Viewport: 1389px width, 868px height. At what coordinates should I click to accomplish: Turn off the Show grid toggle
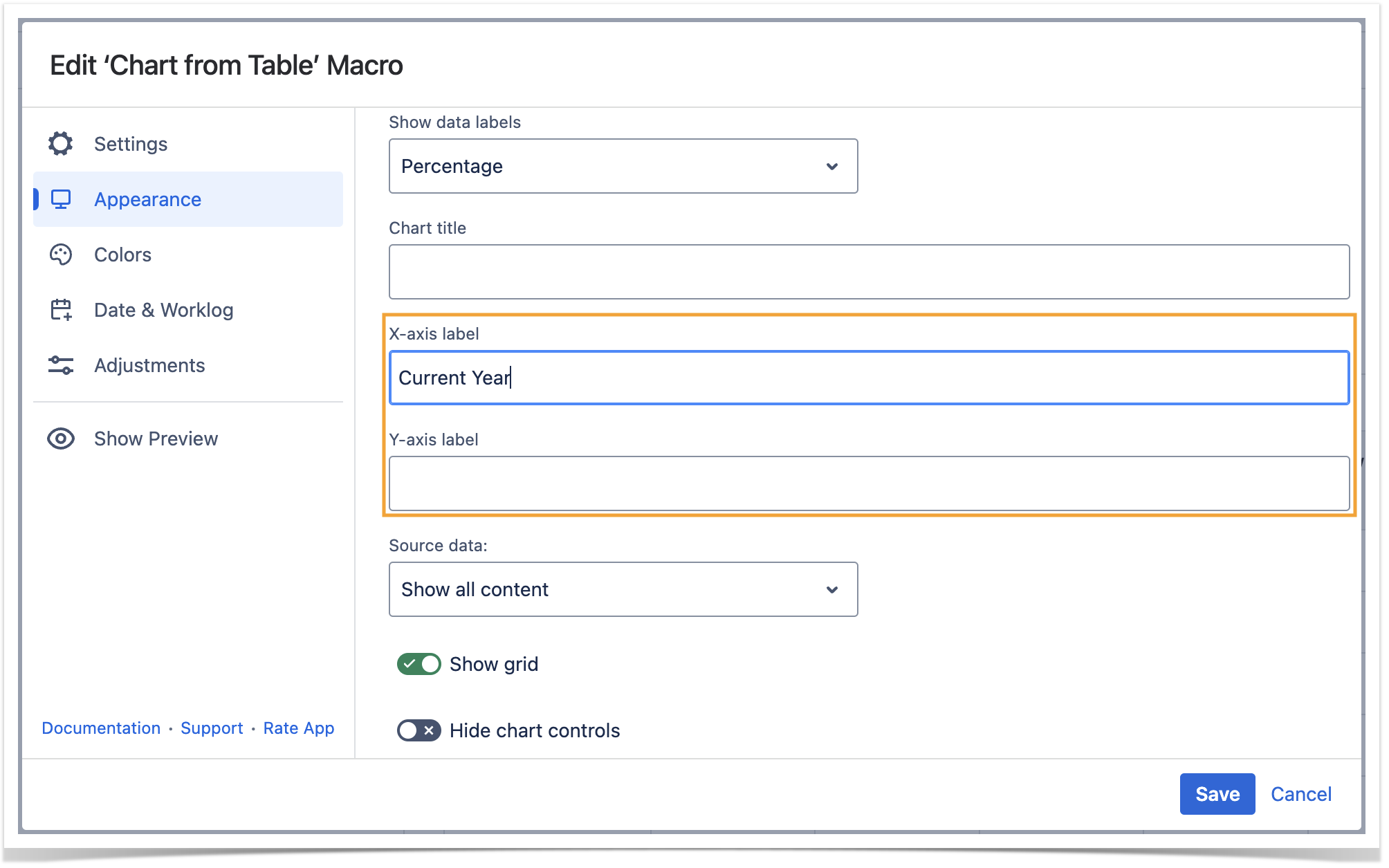tap(419, 664)
